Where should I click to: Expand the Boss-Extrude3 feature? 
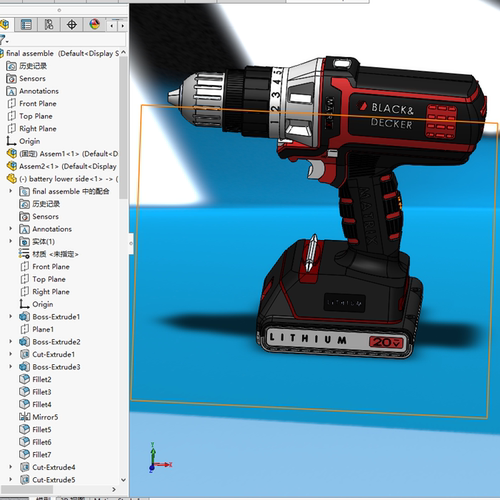(x=11, y=367)
